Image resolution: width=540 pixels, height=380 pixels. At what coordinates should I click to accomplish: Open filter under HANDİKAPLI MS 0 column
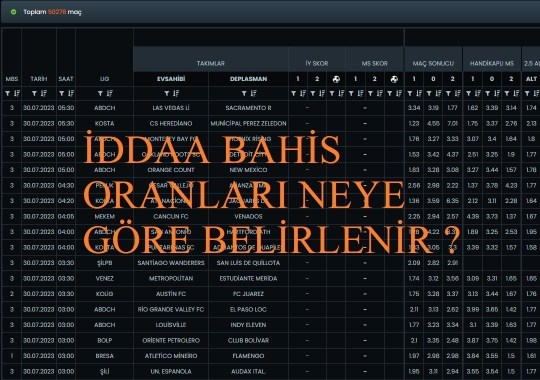[x=488, y=93]
